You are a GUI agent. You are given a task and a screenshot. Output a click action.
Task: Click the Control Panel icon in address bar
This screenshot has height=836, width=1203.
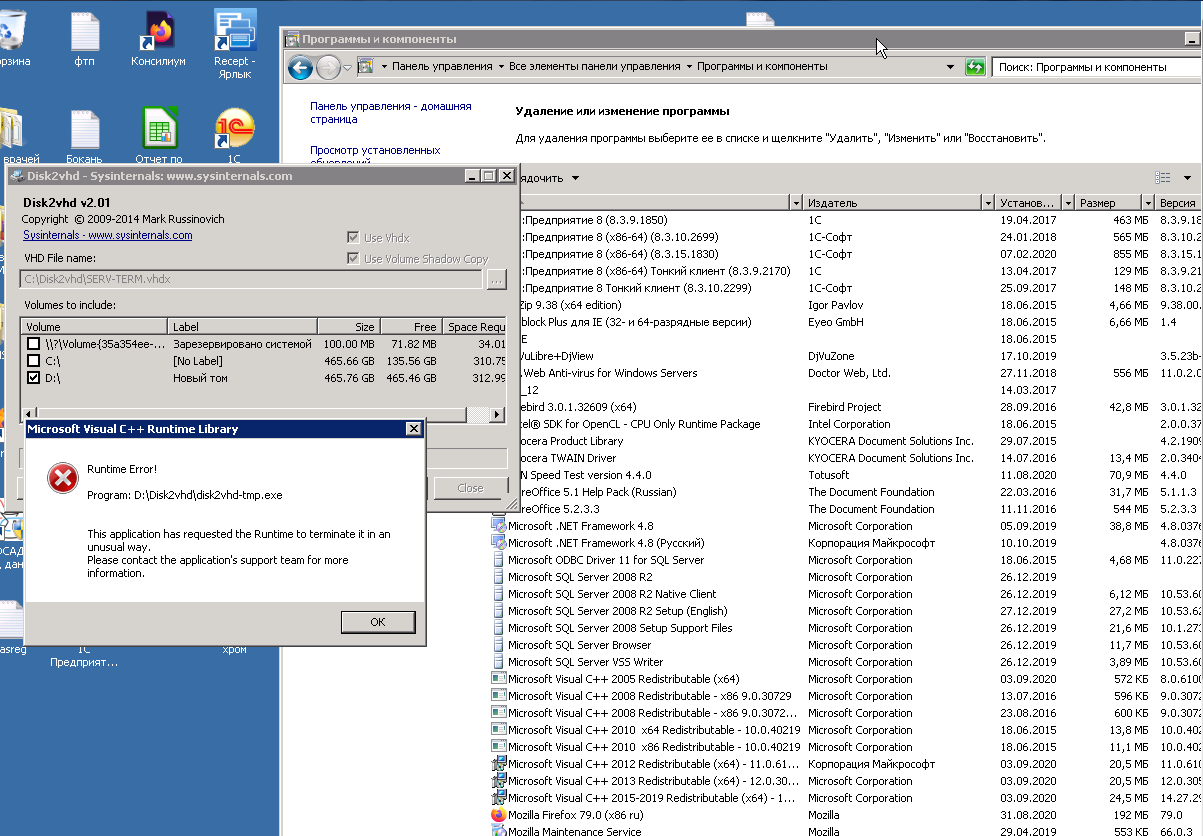click(x=365, y=66)
